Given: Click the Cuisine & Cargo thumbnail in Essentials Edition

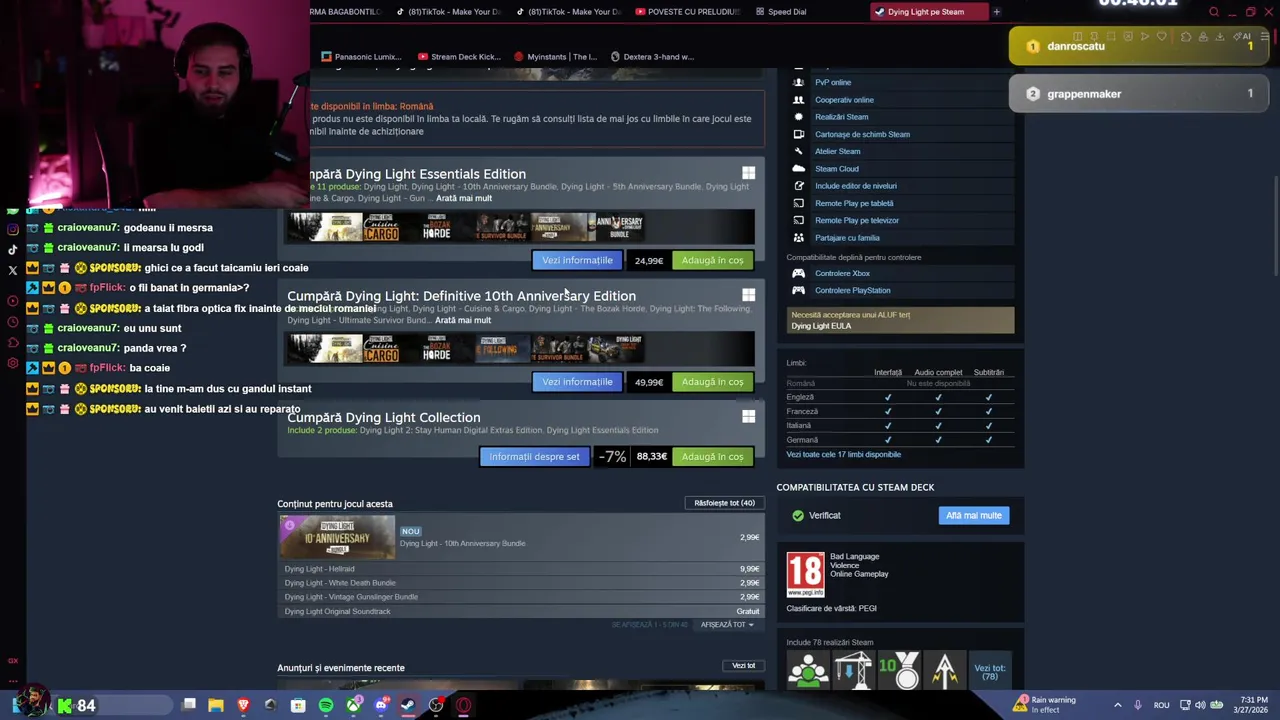Looking at the screenshot, I should [x=381, y=228].
